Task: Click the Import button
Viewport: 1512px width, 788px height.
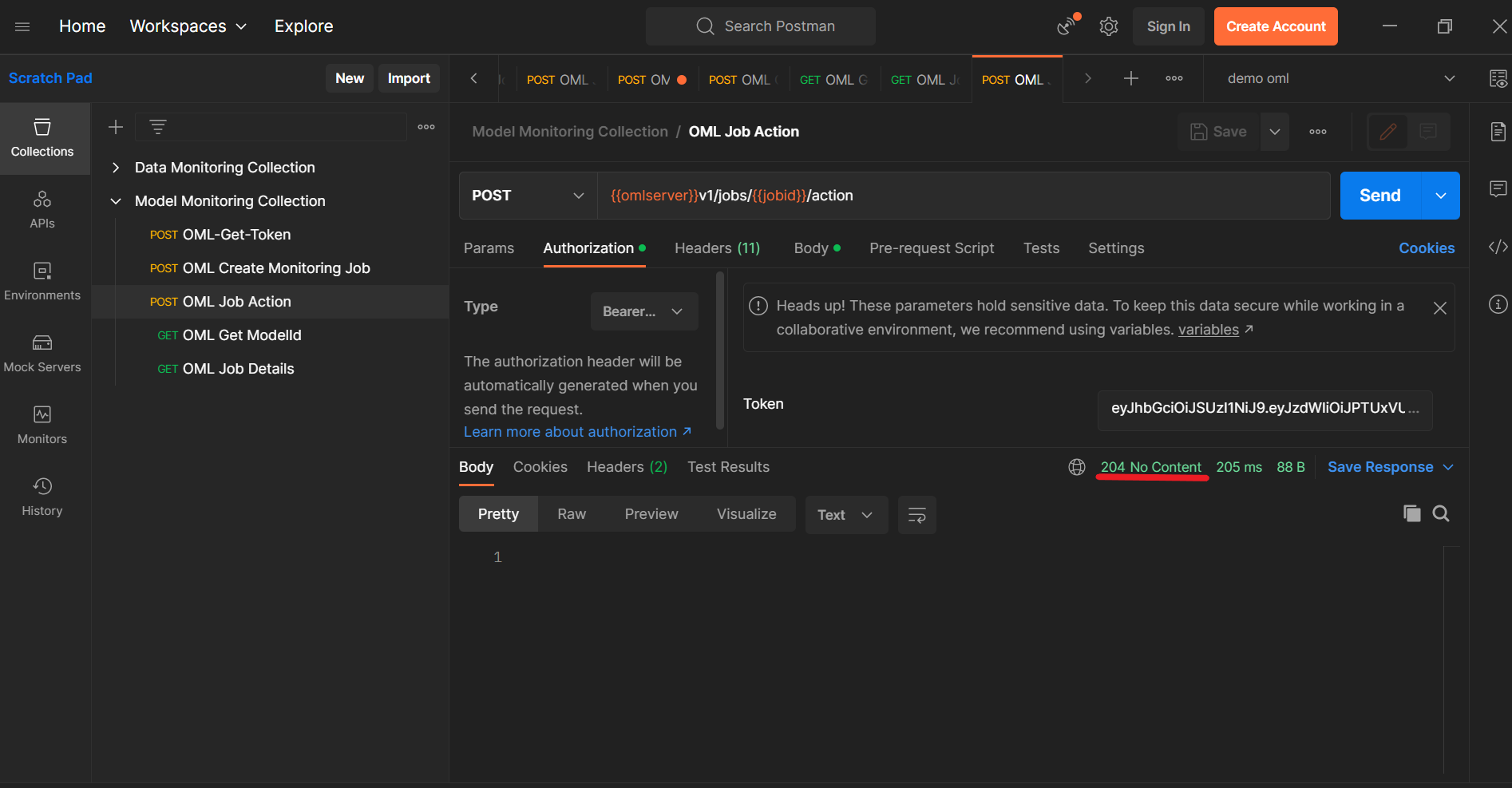Action: (x=409, y=78)
